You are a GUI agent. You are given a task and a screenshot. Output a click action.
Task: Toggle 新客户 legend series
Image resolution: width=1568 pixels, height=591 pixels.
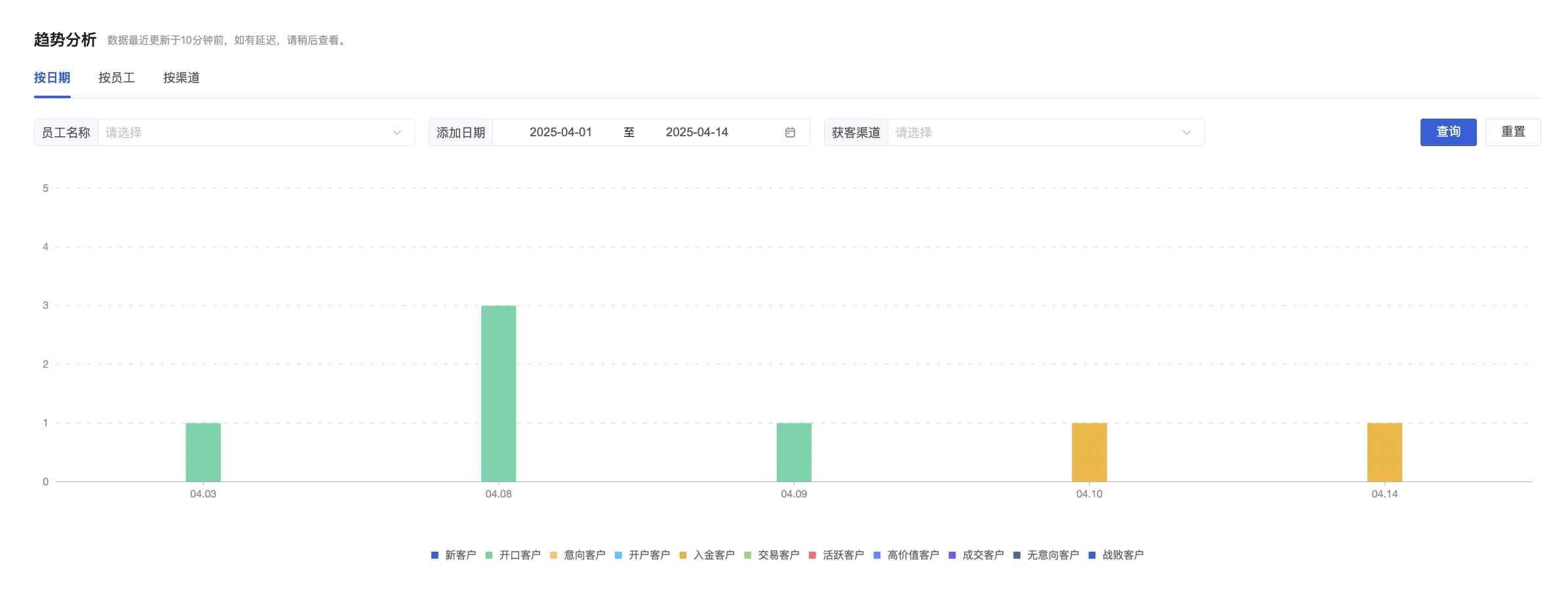pos(454,555)
